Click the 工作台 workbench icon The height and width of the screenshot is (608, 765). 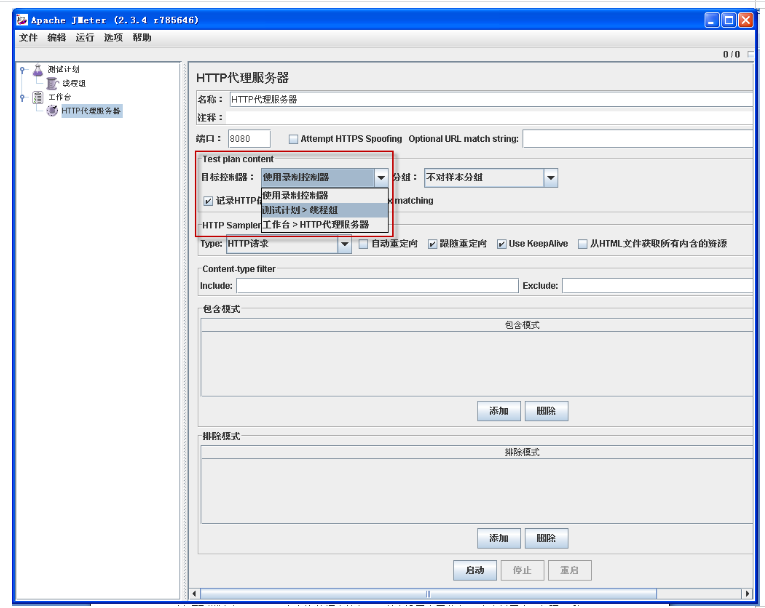[38, 97]
